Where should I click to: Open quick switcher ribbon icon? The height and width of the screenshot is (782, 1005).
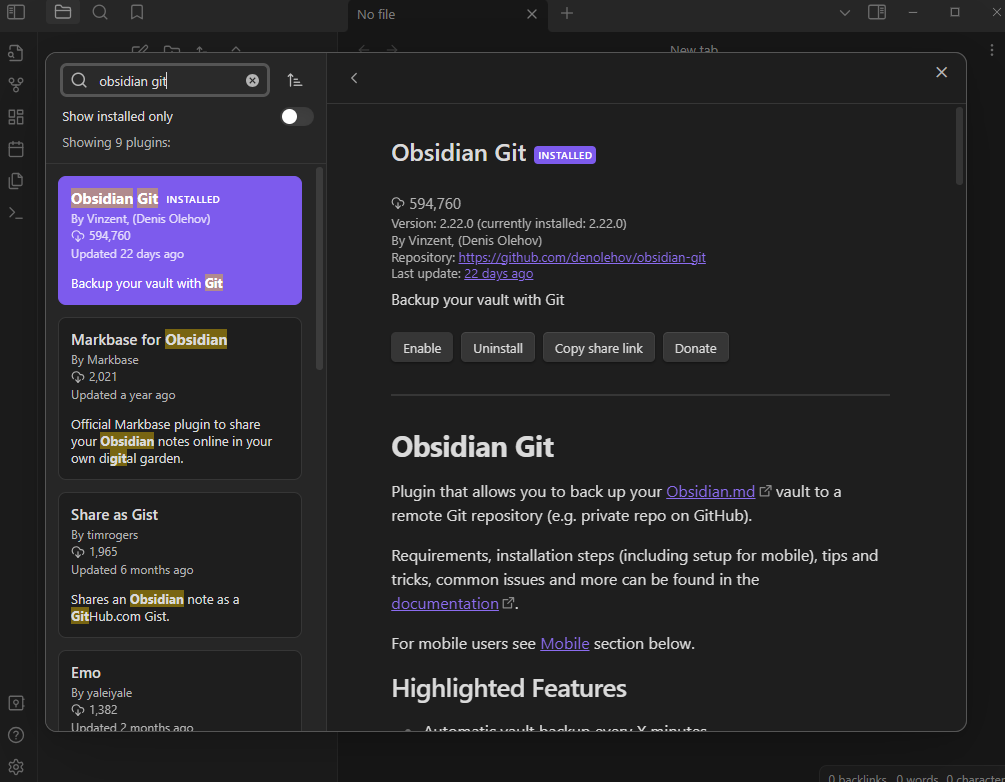15,53
